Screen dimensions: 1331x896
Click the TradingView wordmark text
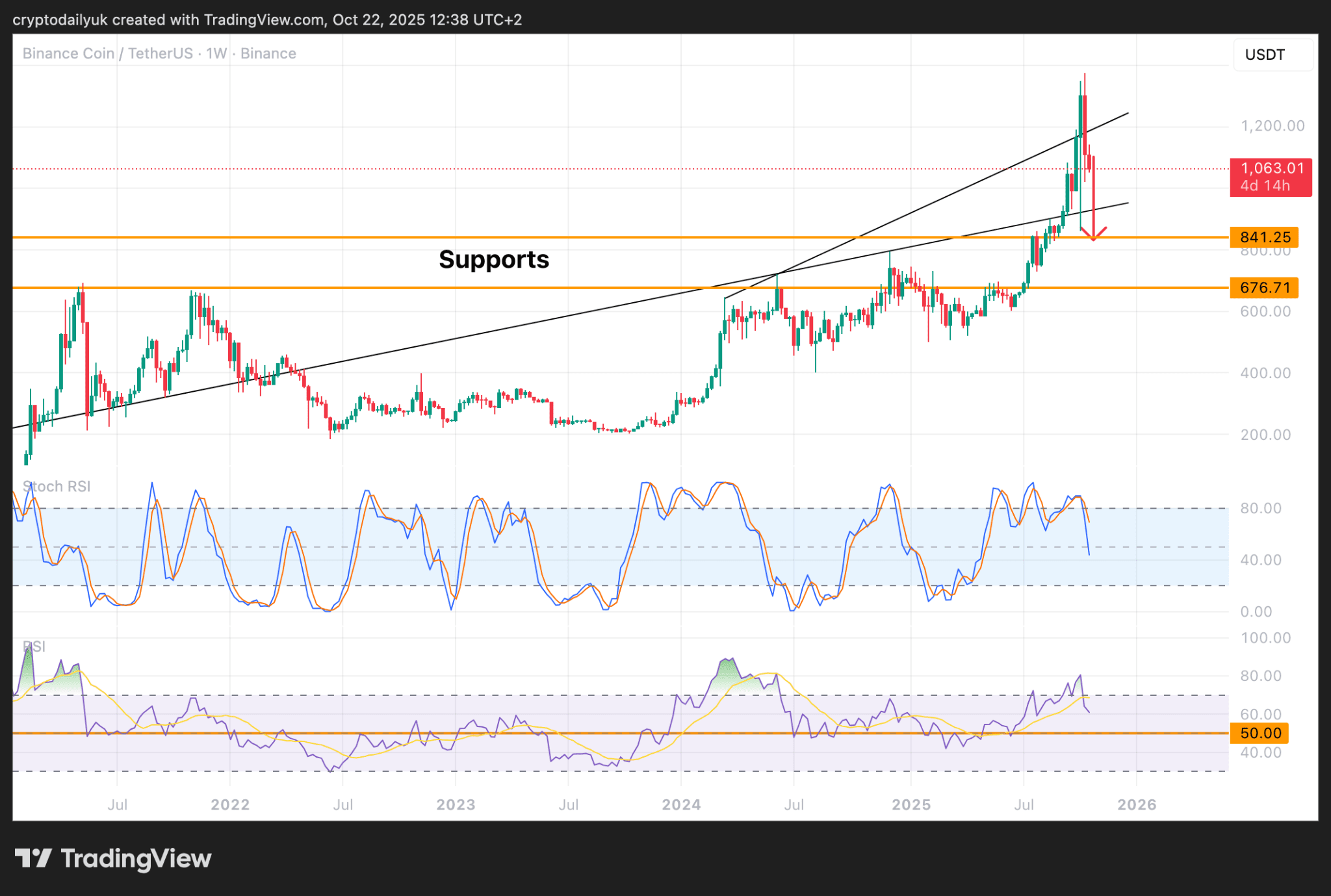[136, 858]
